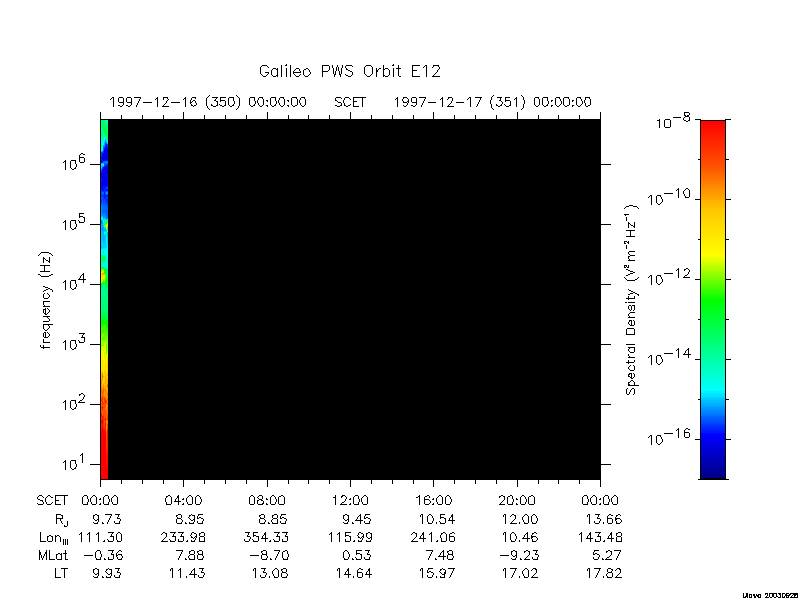Click the longitude value "241.06"

[433, 537]
